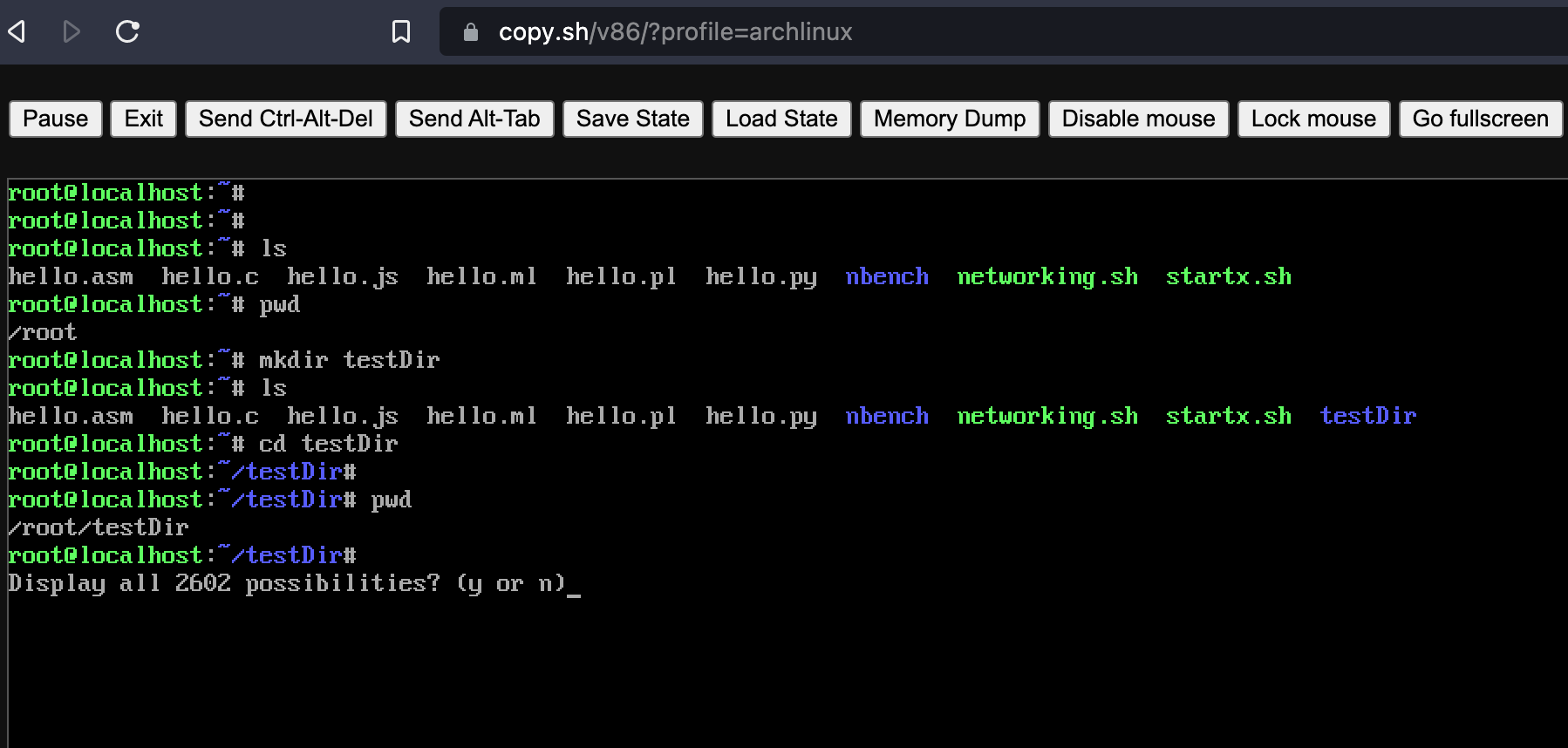Click the Lock mouse button

coord(1313,119)
